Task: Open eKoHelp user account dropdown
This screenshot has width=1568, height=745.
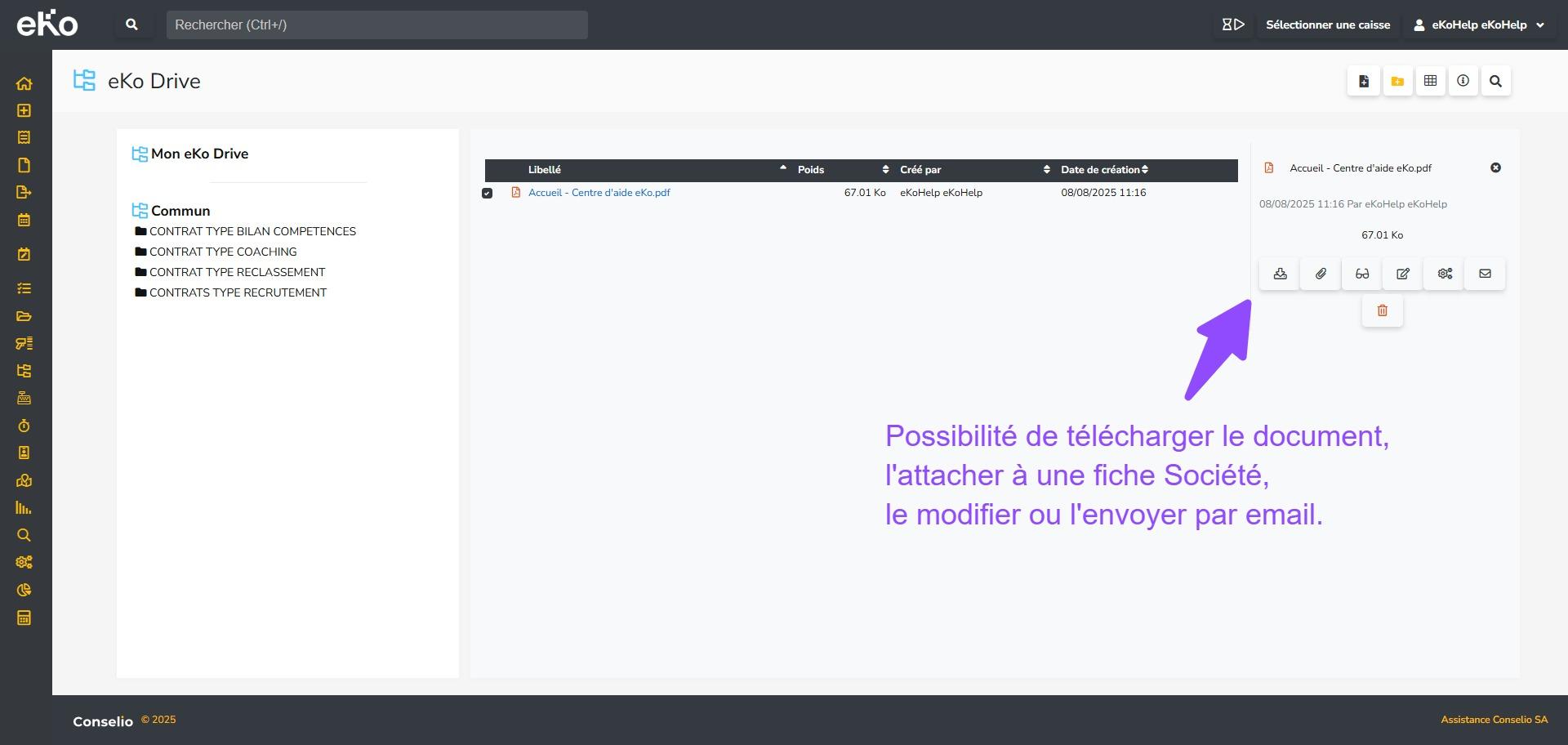Action: click(1479, 25)
